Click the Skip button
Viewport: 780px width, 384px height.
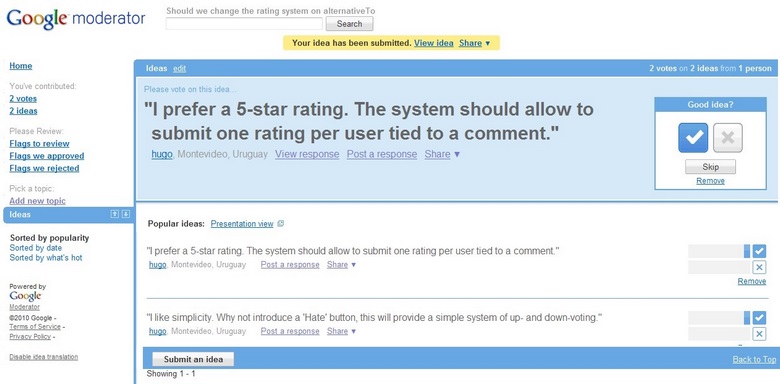pyautogui.click(x=710, y=167)
